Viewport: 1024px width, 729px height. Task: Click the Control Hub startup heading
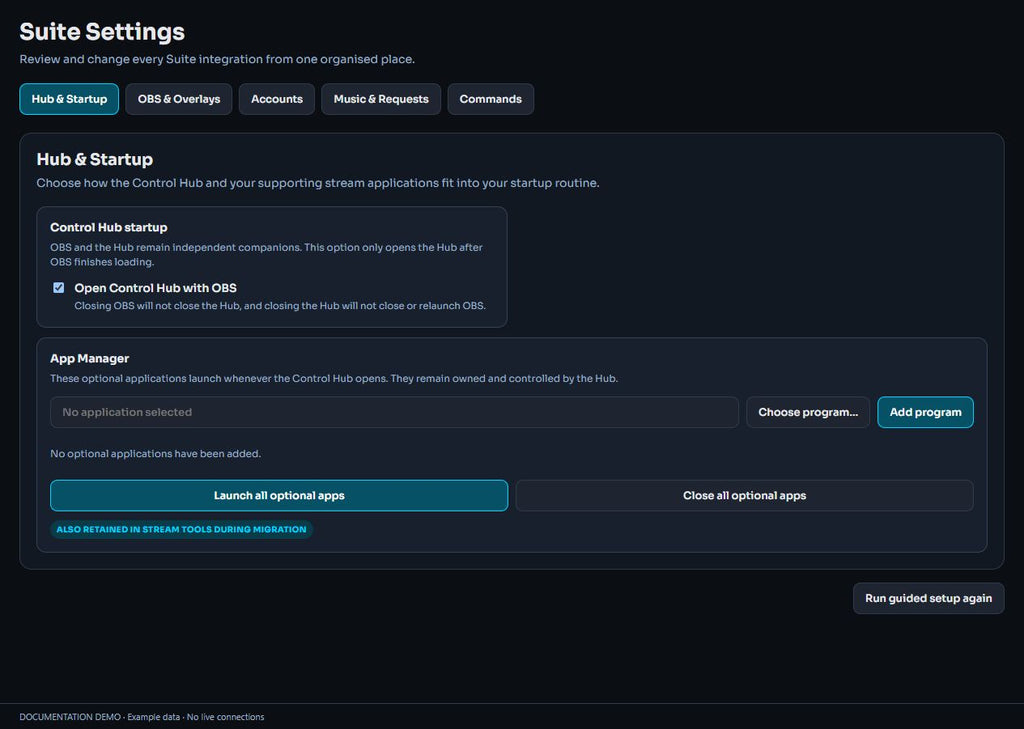pos(108,227)
